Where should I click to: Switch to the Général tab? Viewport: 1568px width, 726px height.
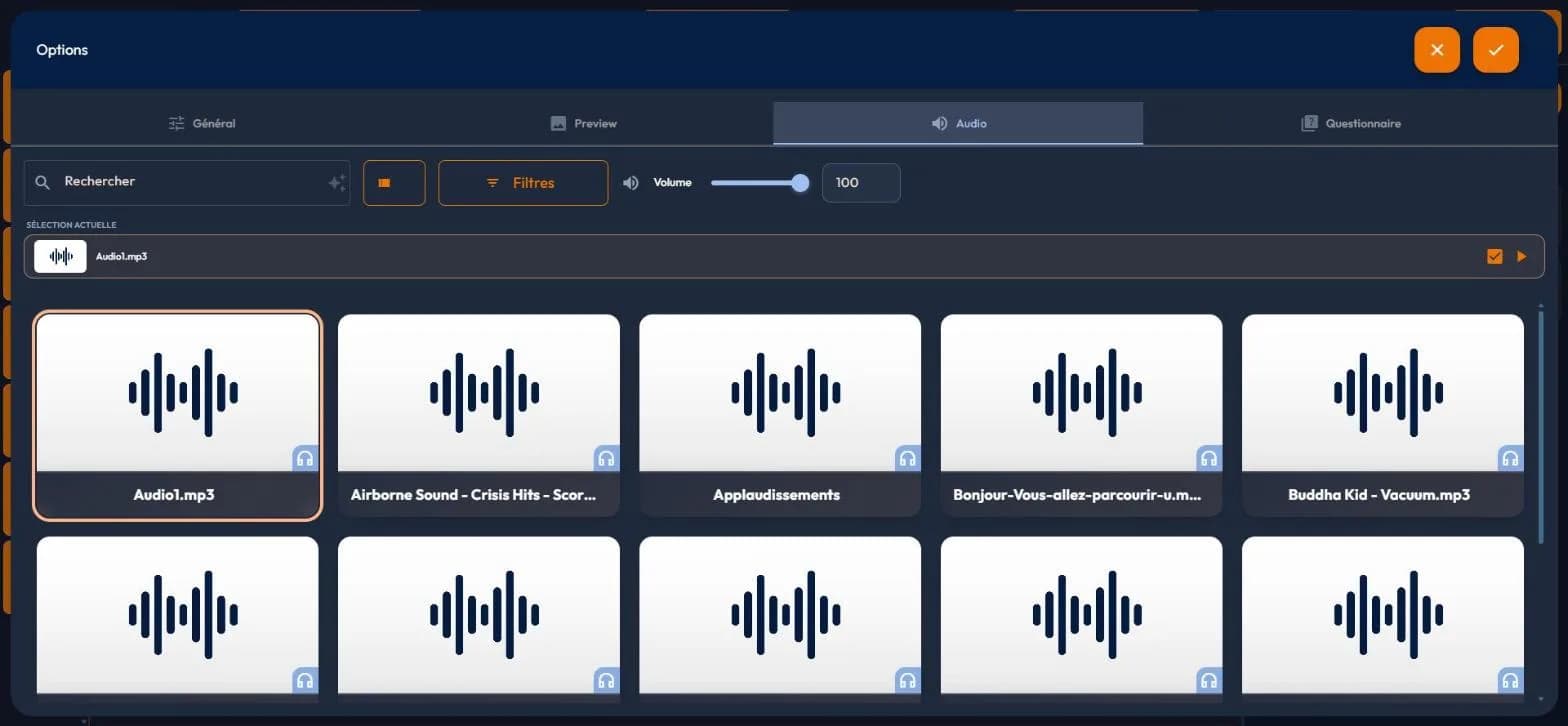click(202, 123)
